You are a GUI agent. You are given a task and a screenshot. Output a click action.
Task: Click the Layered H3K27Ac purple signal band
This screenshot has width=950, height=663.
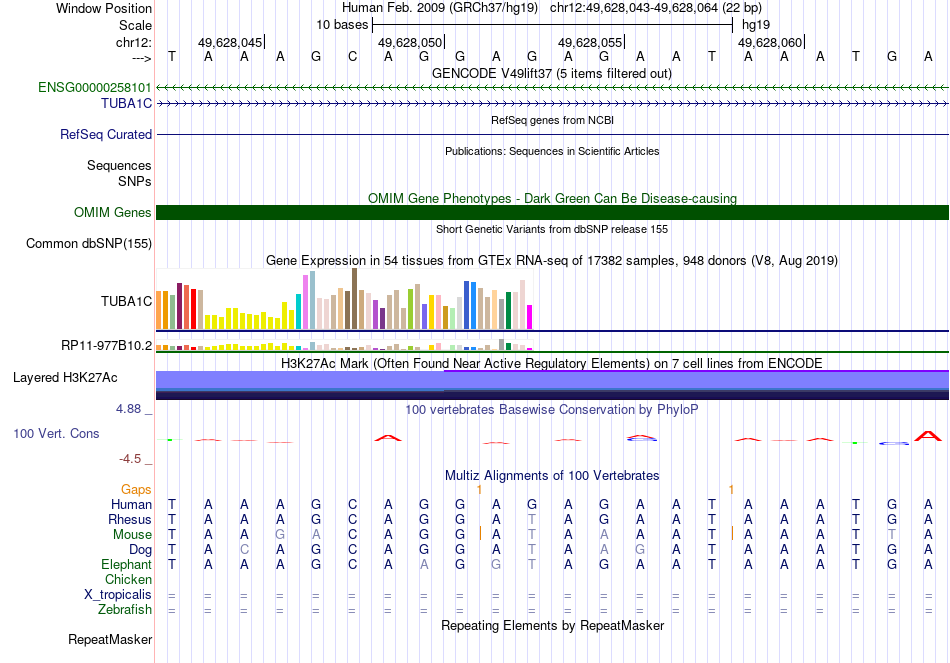point(552,385)
